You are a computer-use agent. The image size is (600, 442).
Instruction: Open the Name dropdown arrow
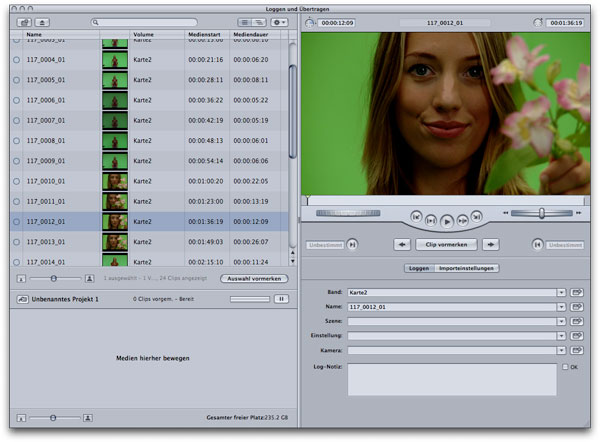coord(561,307)
